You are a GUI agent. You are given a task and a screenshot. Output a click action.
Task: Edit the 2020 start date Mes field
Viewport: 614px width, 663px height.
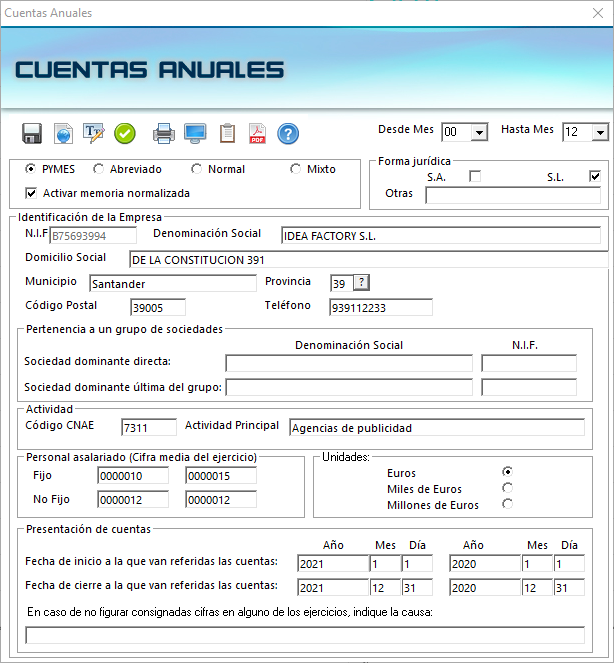[x=537, y=564]
